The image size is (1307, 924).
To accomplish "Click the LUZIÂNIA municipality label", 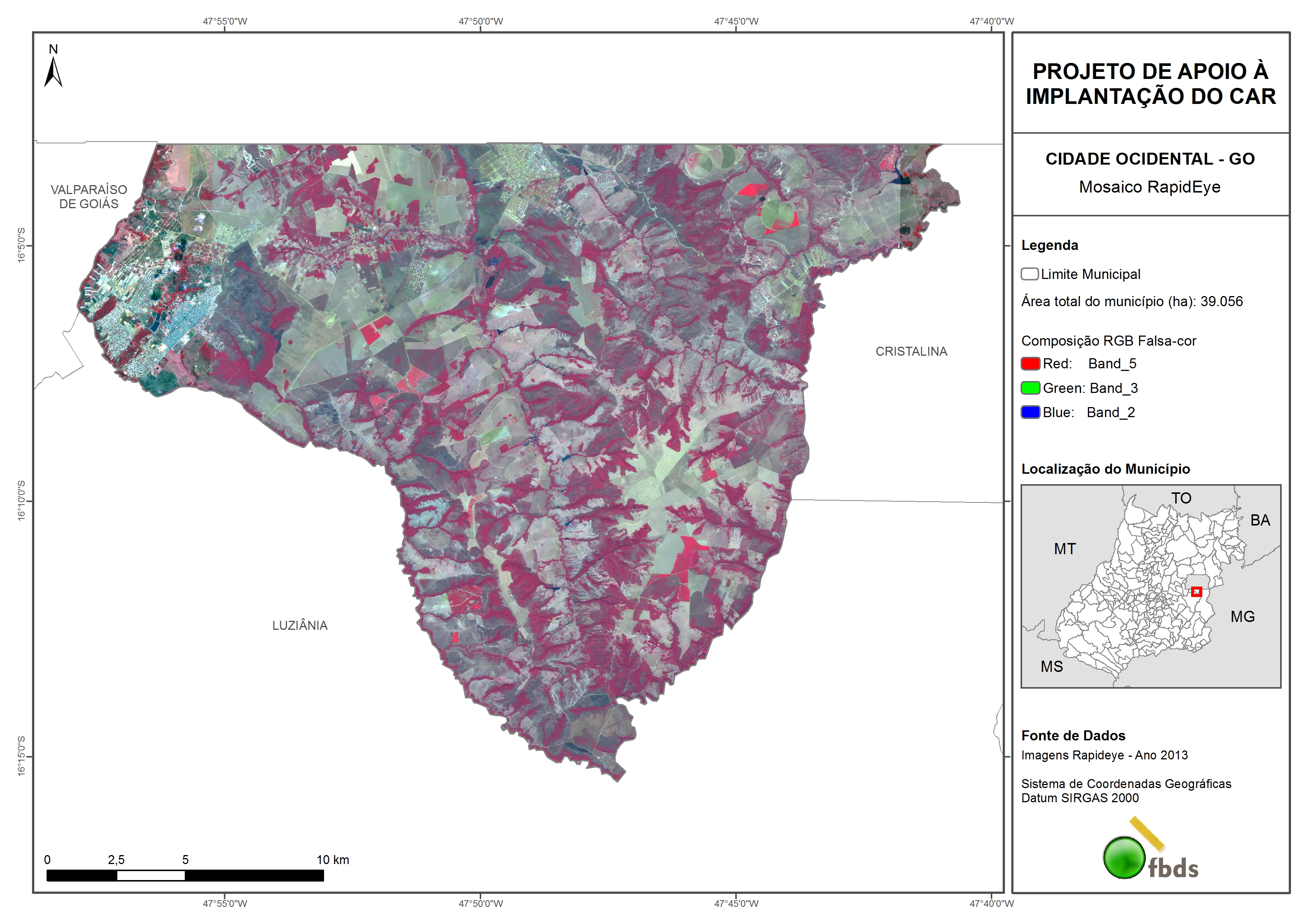I will tap(300, 625).
